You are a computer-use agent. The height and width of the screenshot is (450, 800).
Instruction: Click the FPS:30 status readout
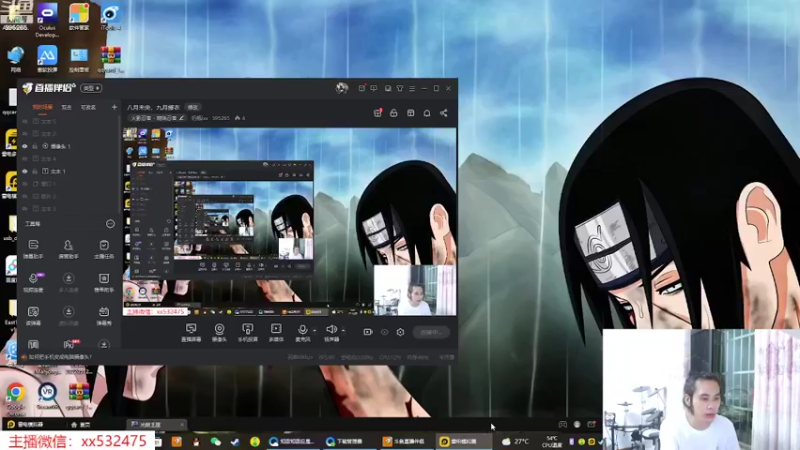[327, 358]
